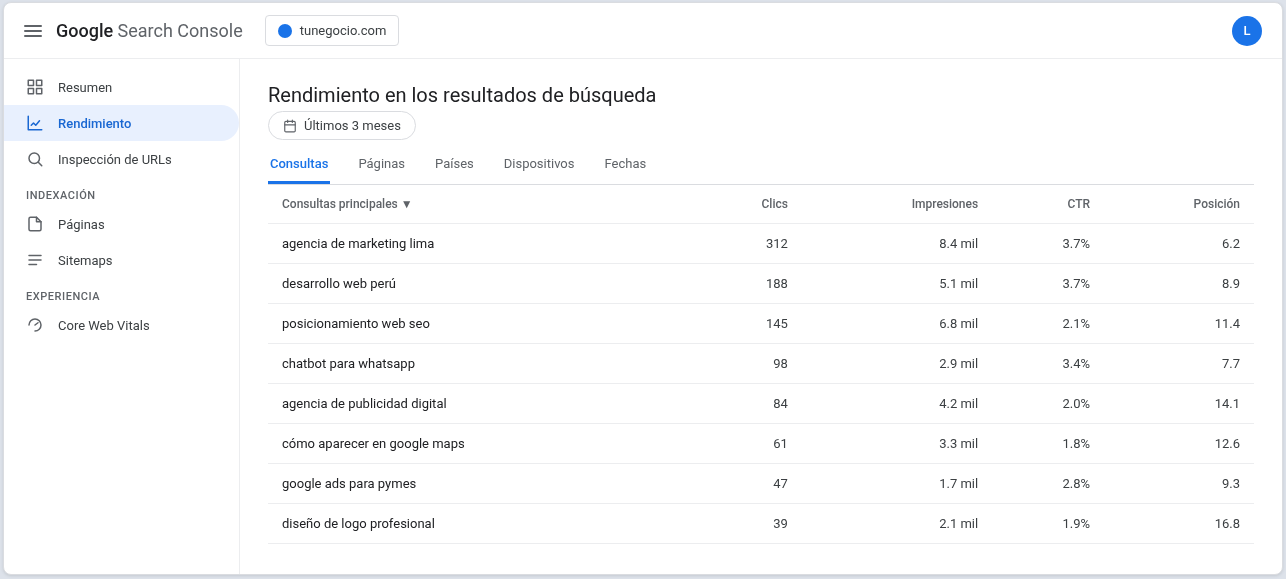Click the 16.8 position value
Image resolution: width=1286 pixels, height=579 pixels.
point(1227,524)
